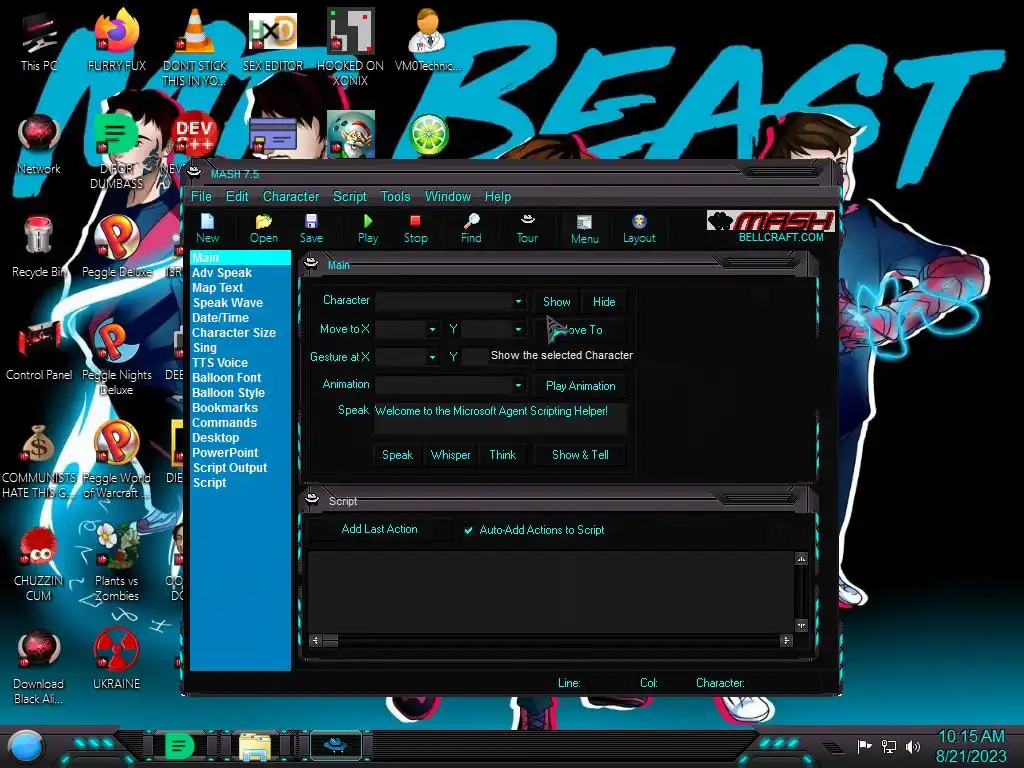Open the This PC desktop icon
Image resolution: width=1024 pixels, height=768 pixels.
coord(39,41)
